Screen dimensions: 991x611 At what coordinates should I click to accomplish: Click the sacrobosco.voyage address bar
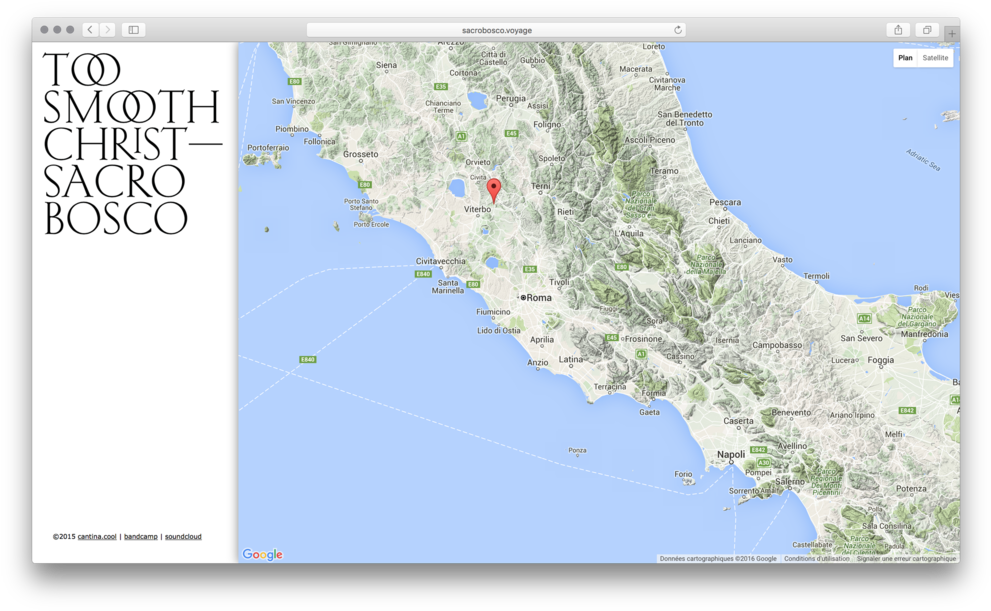(x=495, y=30)
